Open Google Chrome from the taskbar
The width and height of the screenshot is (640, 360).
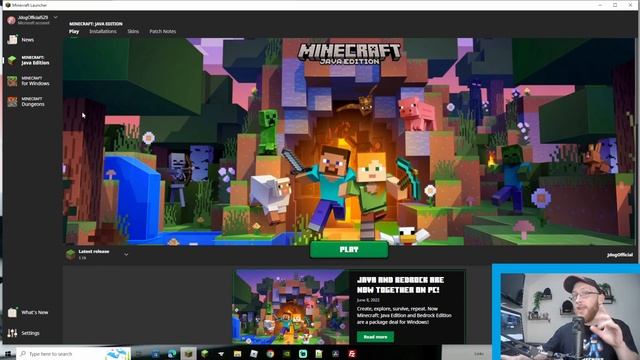pos(270,353)
